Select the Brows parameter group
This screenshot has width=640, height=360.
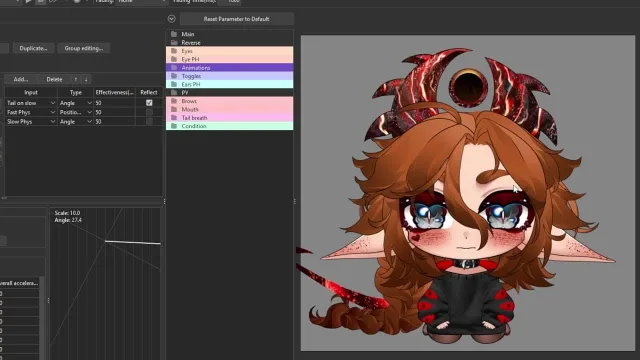(229, 101)
